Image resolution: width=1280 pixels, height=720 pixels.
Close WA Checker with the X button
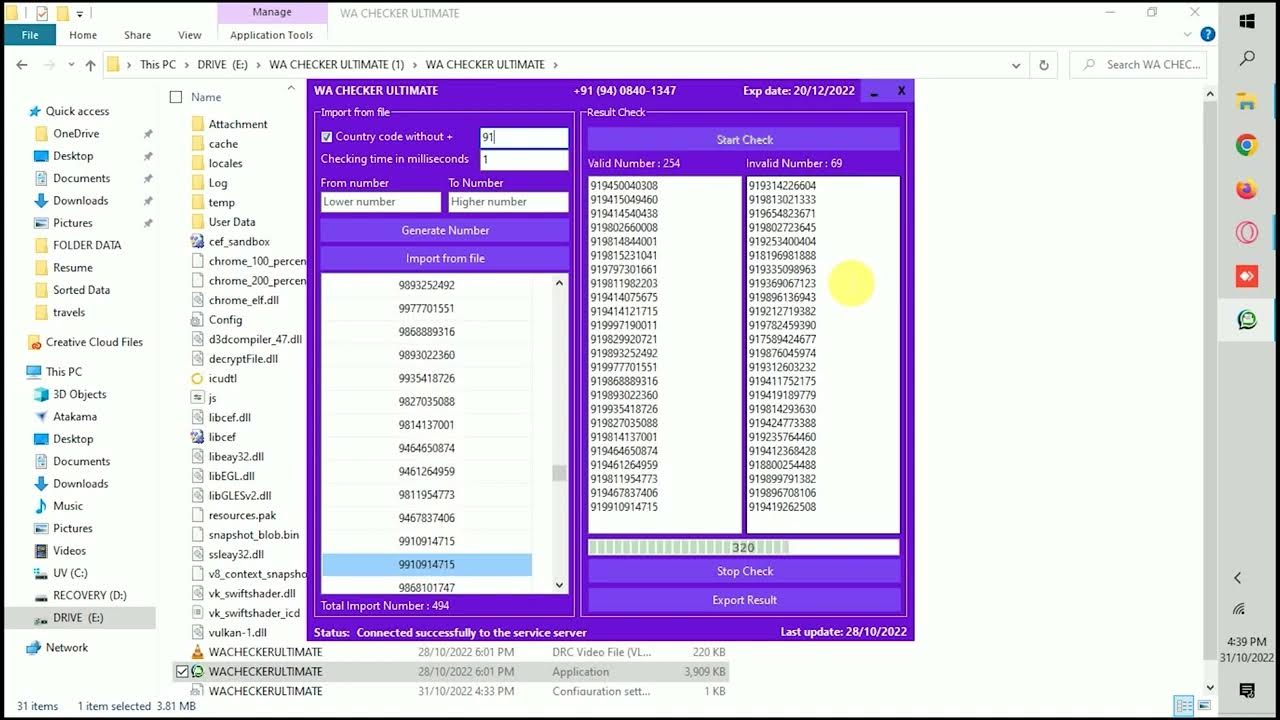[901, 91]
